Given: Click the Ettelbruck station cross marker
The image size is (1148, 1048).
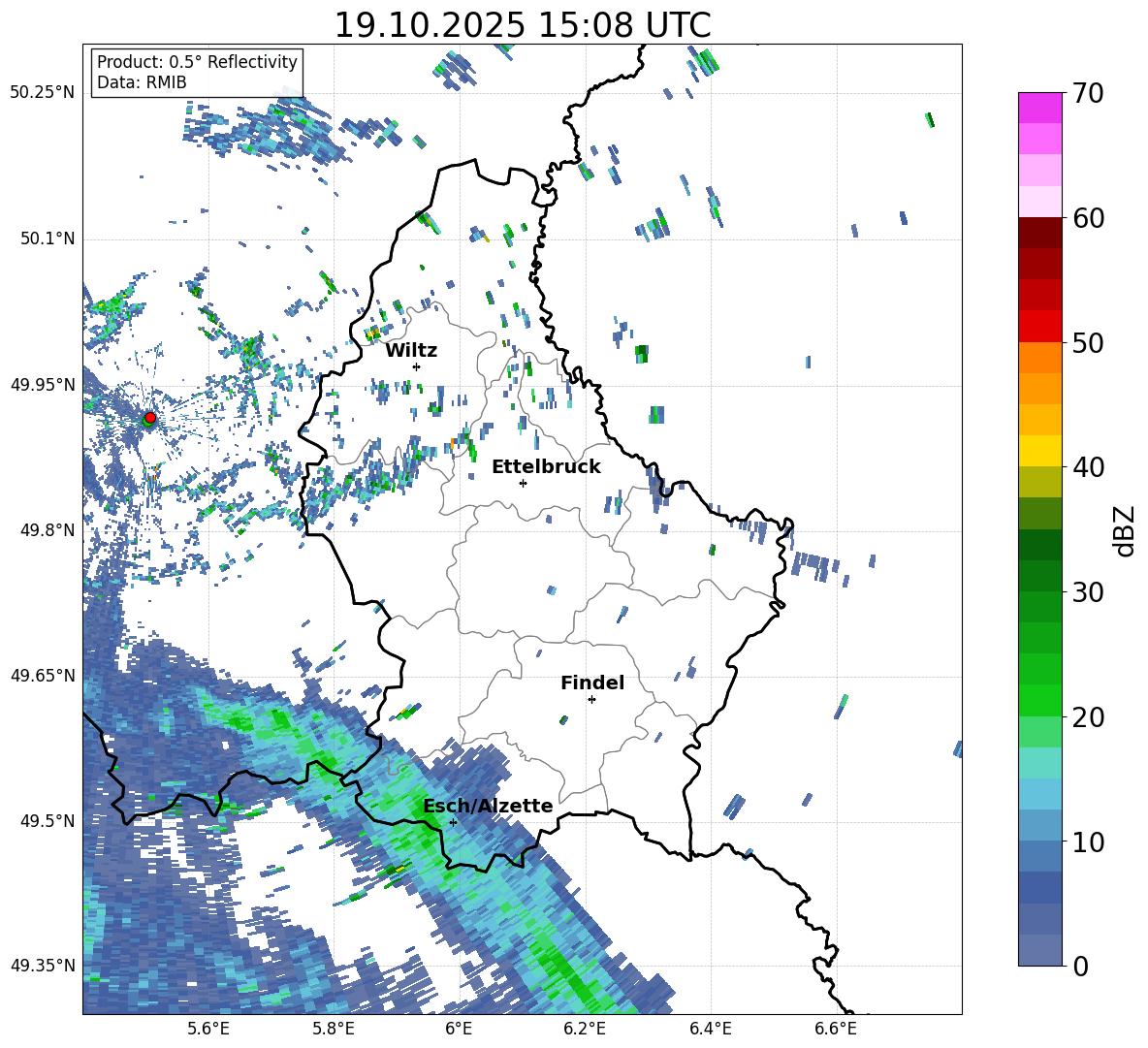Looking at the screenshot, I should pyautogui.click(x=523, y=483).
